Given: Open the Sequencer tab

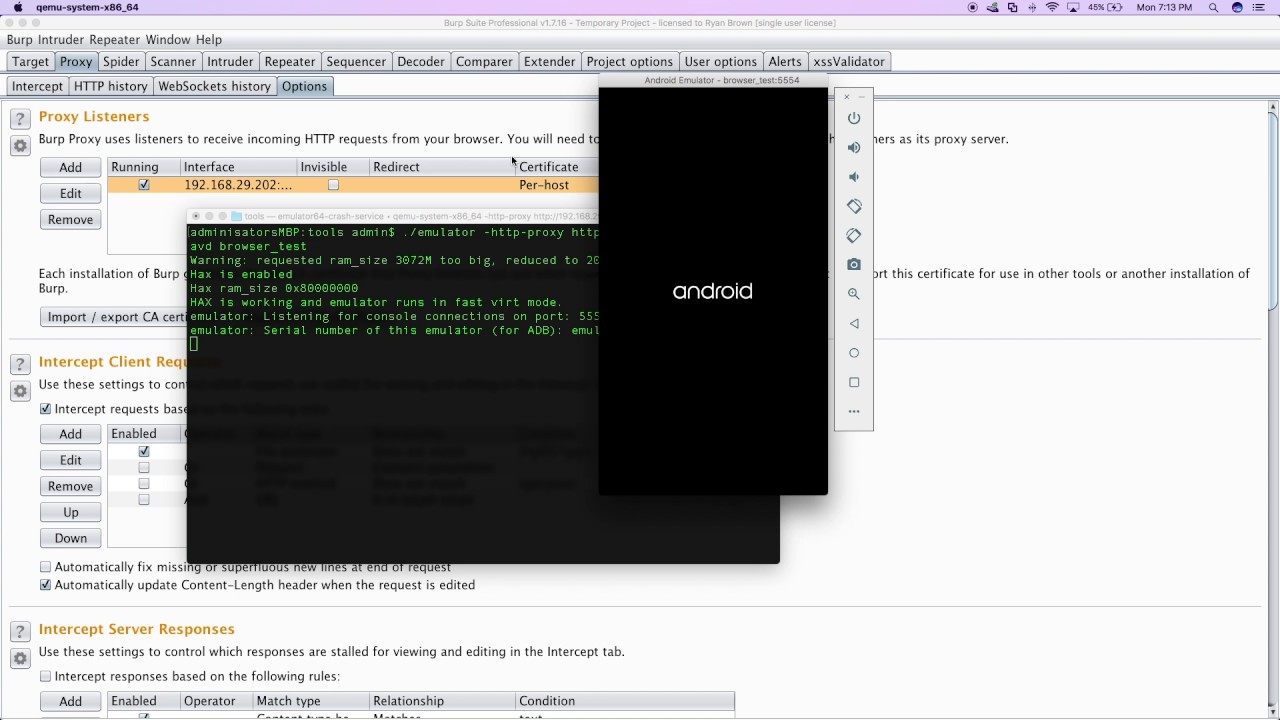Looking at the screenshot, I should click(356, 62).
